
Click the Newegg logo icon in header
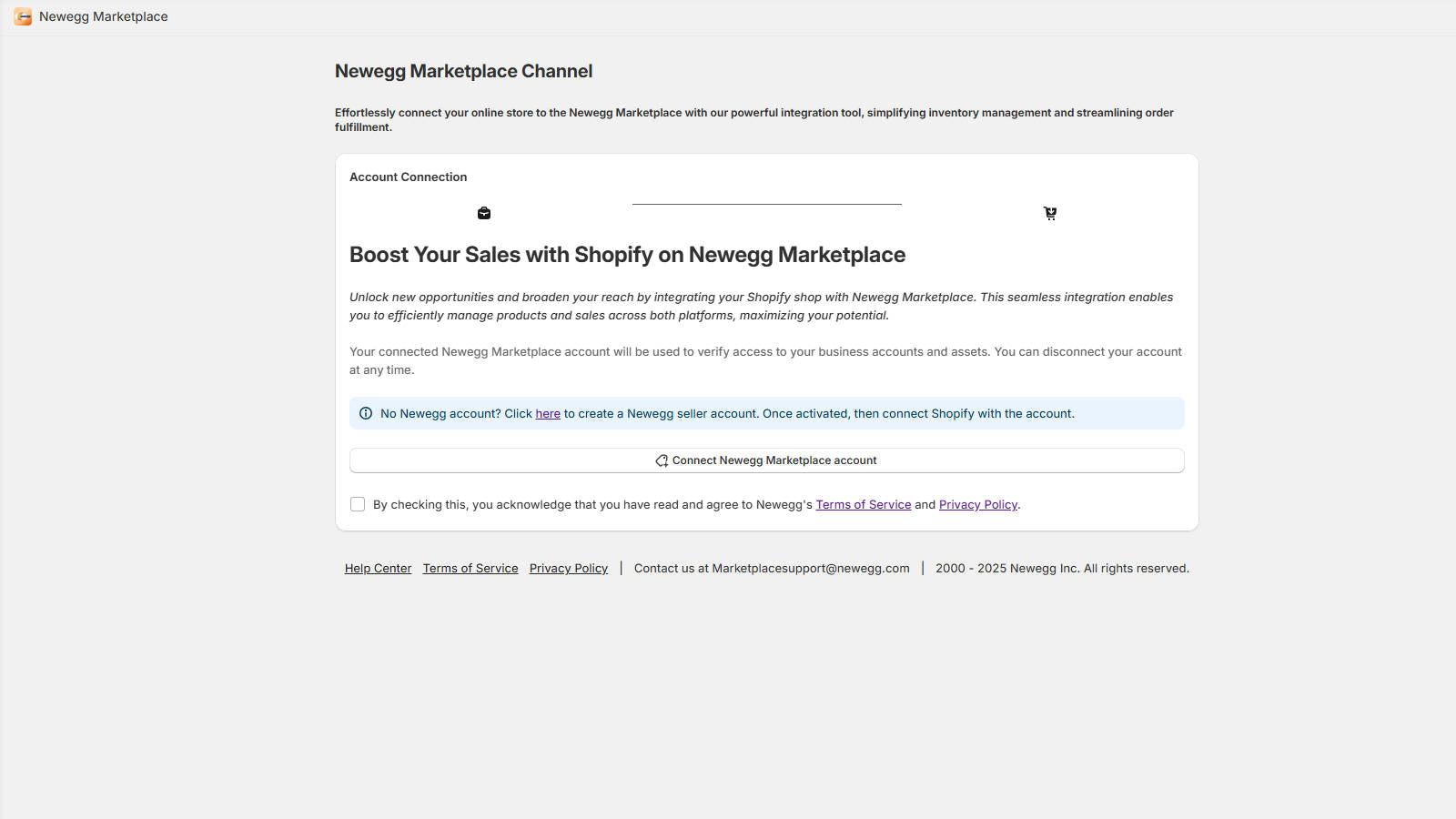(x=23, y=16)
